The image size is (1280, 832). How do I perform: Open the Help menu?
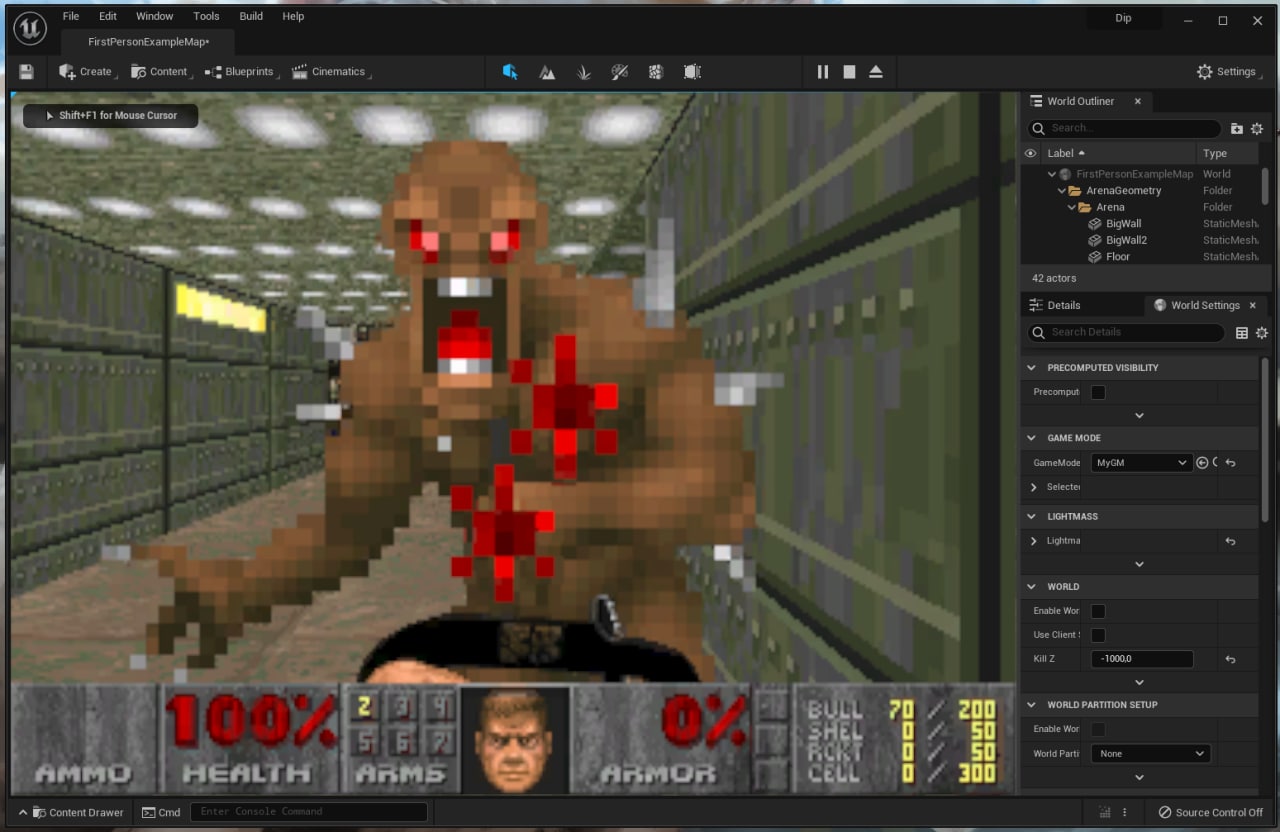tap(293, 16)
